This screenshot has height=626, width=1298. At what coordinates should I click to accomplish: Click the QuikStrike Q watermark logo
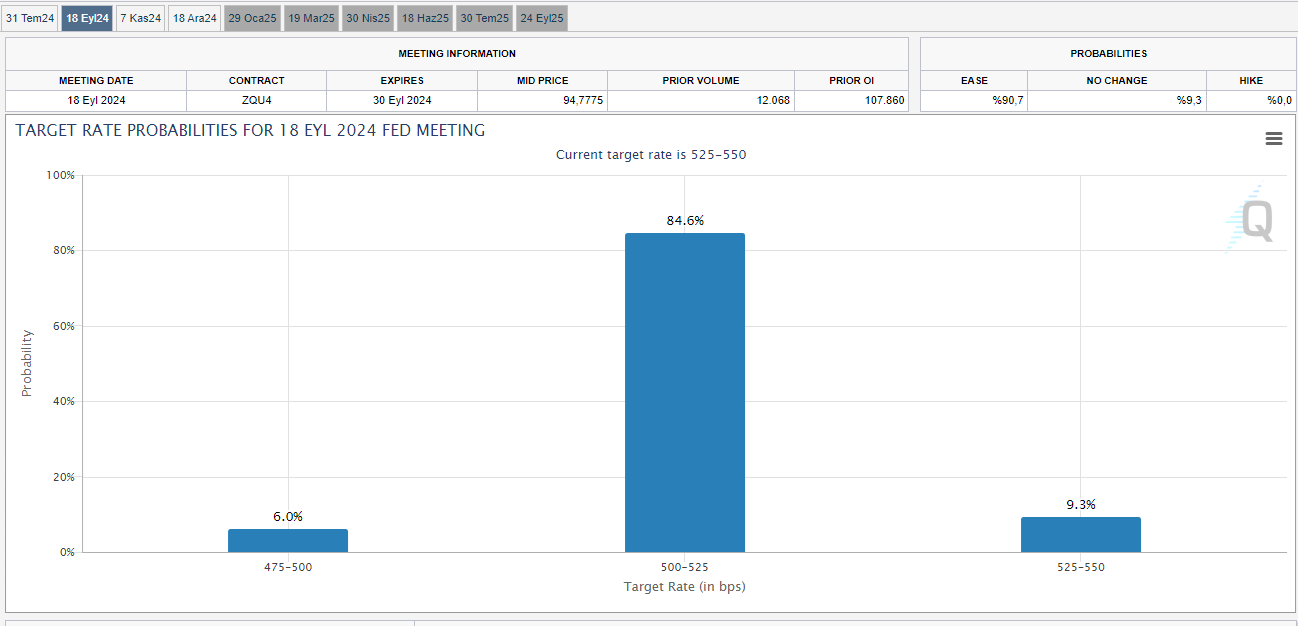point(1250,218)
